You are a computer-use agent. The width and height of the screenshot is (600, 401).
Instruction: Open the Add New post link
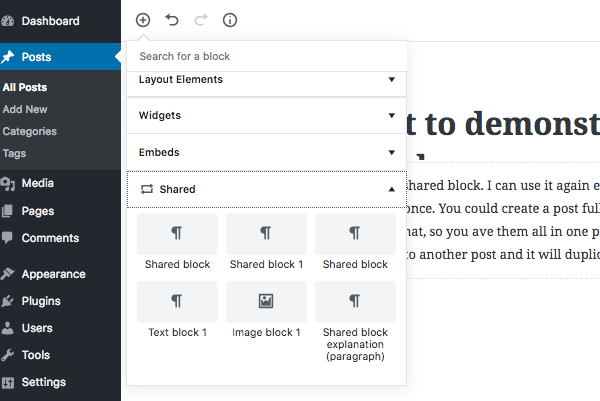[25, 109]
